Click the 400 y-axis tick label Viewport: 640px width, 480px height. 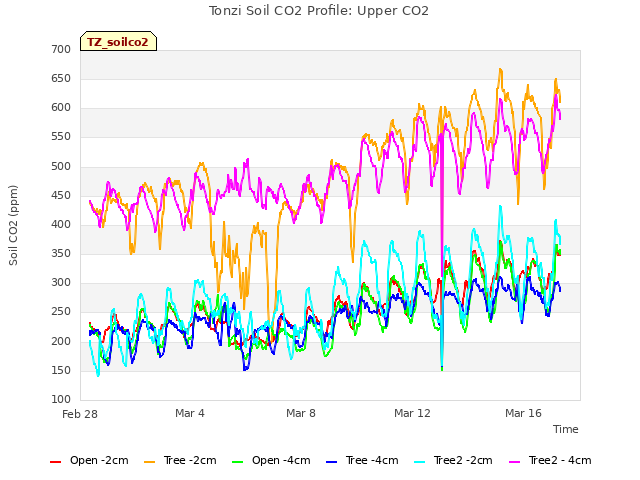coord(61,224)
